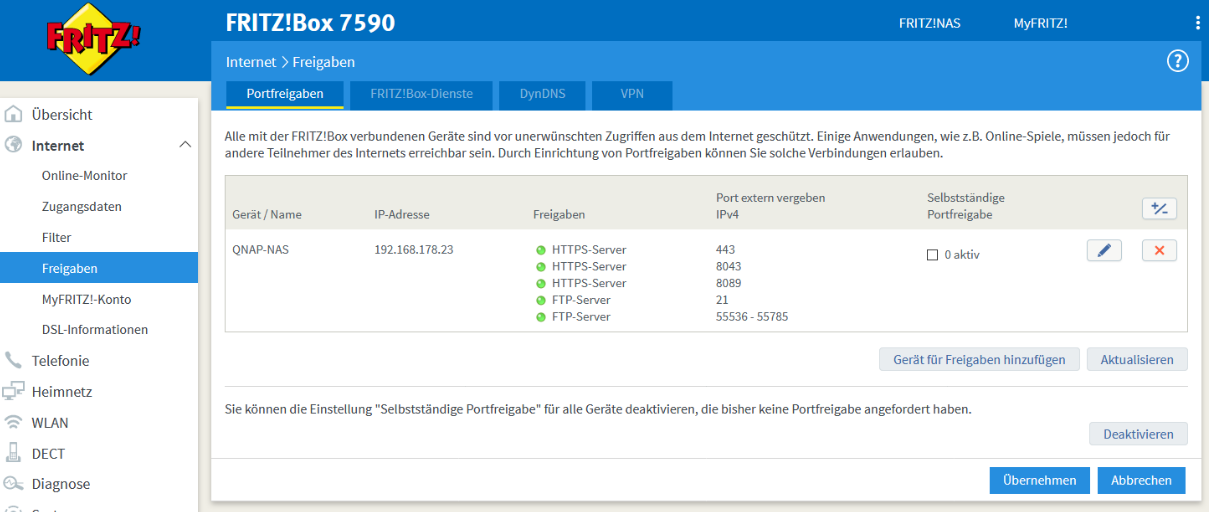
Task: Open the three-dot options menu
Action: coord(1197,23)
